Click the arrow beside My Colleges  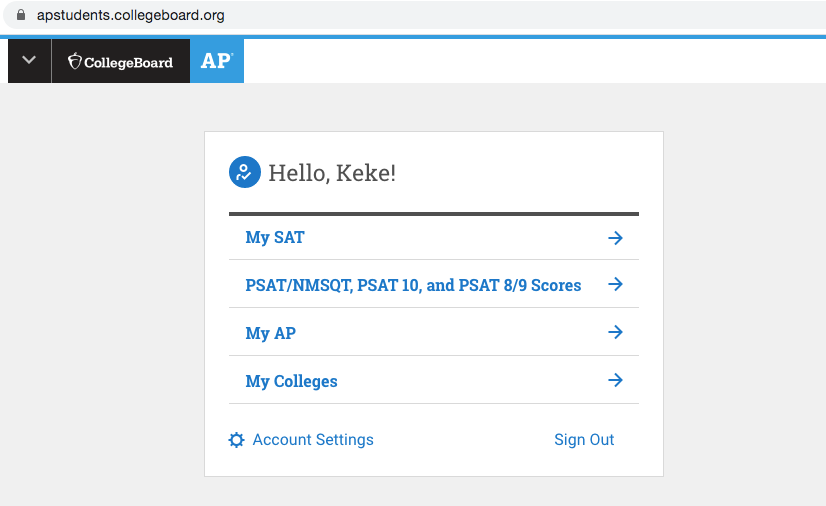coord(615,380)
